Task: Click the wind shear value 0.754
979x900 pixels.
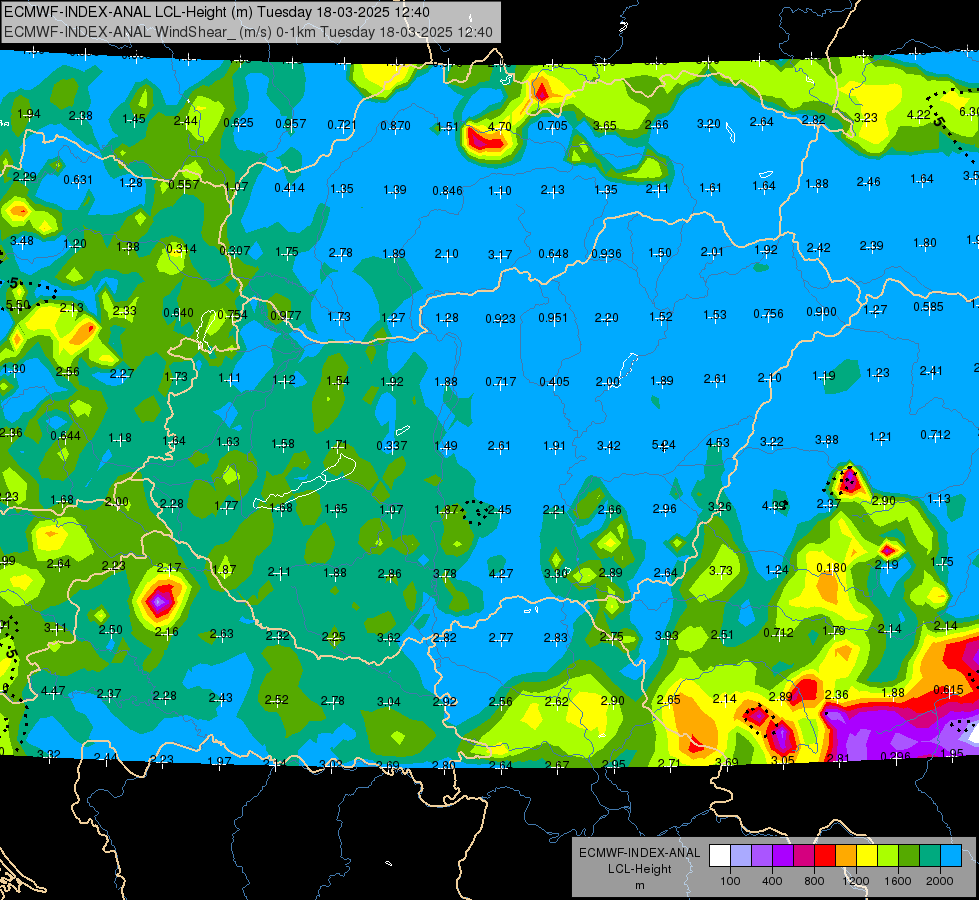Action: point(232,315)
